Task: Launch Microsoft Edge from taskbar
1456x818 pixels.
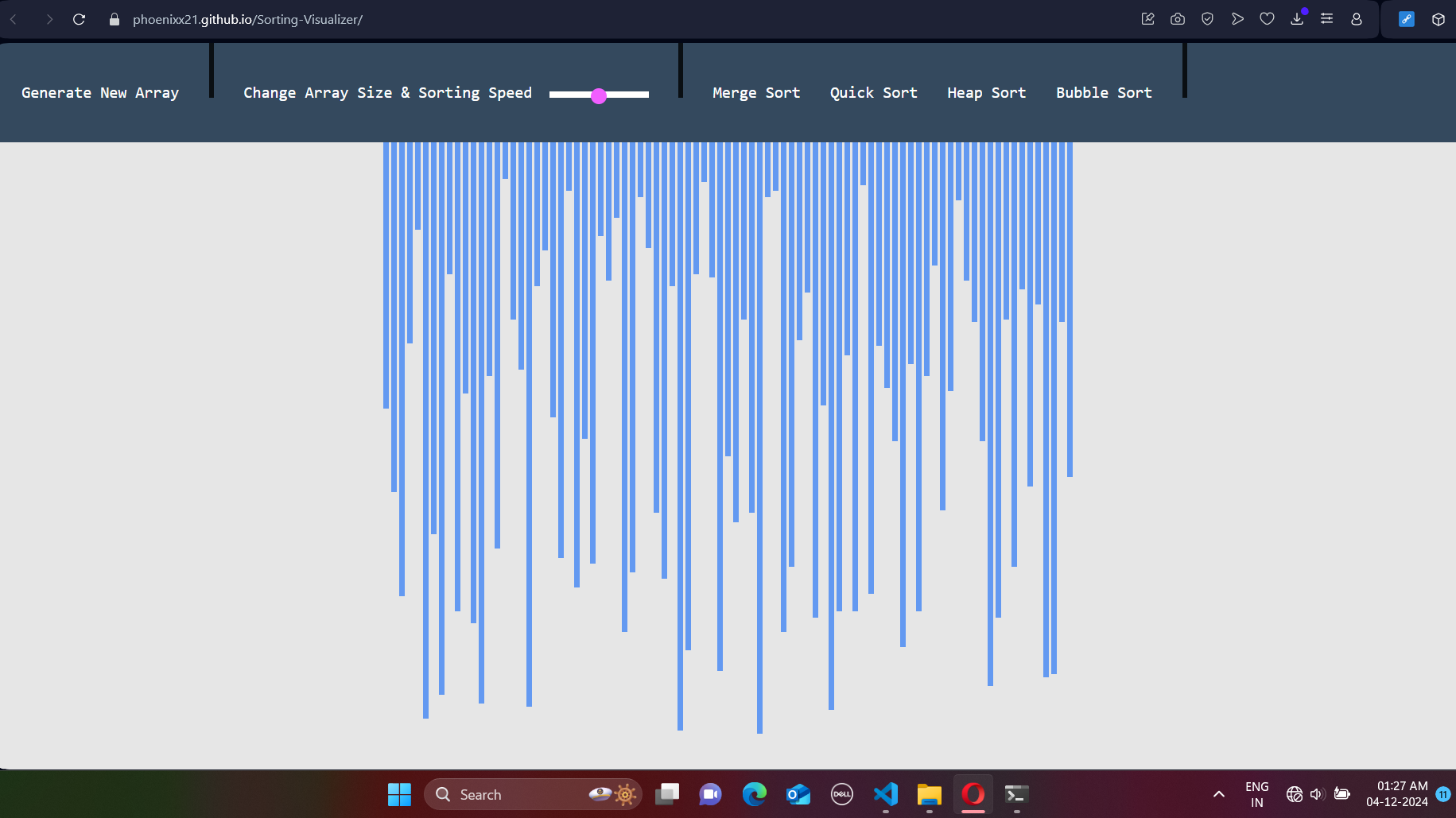Action: pyautogui.click(x=754, y=794)
